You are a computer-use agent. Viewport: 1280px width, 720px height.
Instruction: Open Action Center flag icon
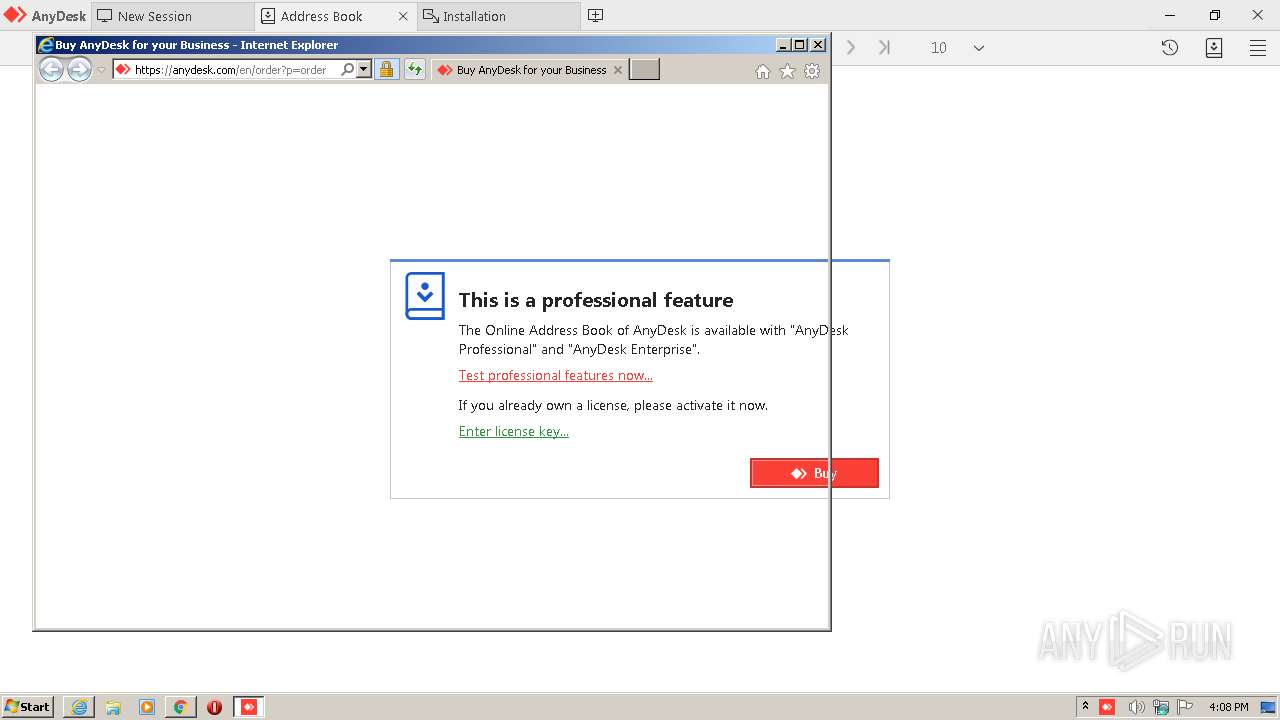[1185, 707]
